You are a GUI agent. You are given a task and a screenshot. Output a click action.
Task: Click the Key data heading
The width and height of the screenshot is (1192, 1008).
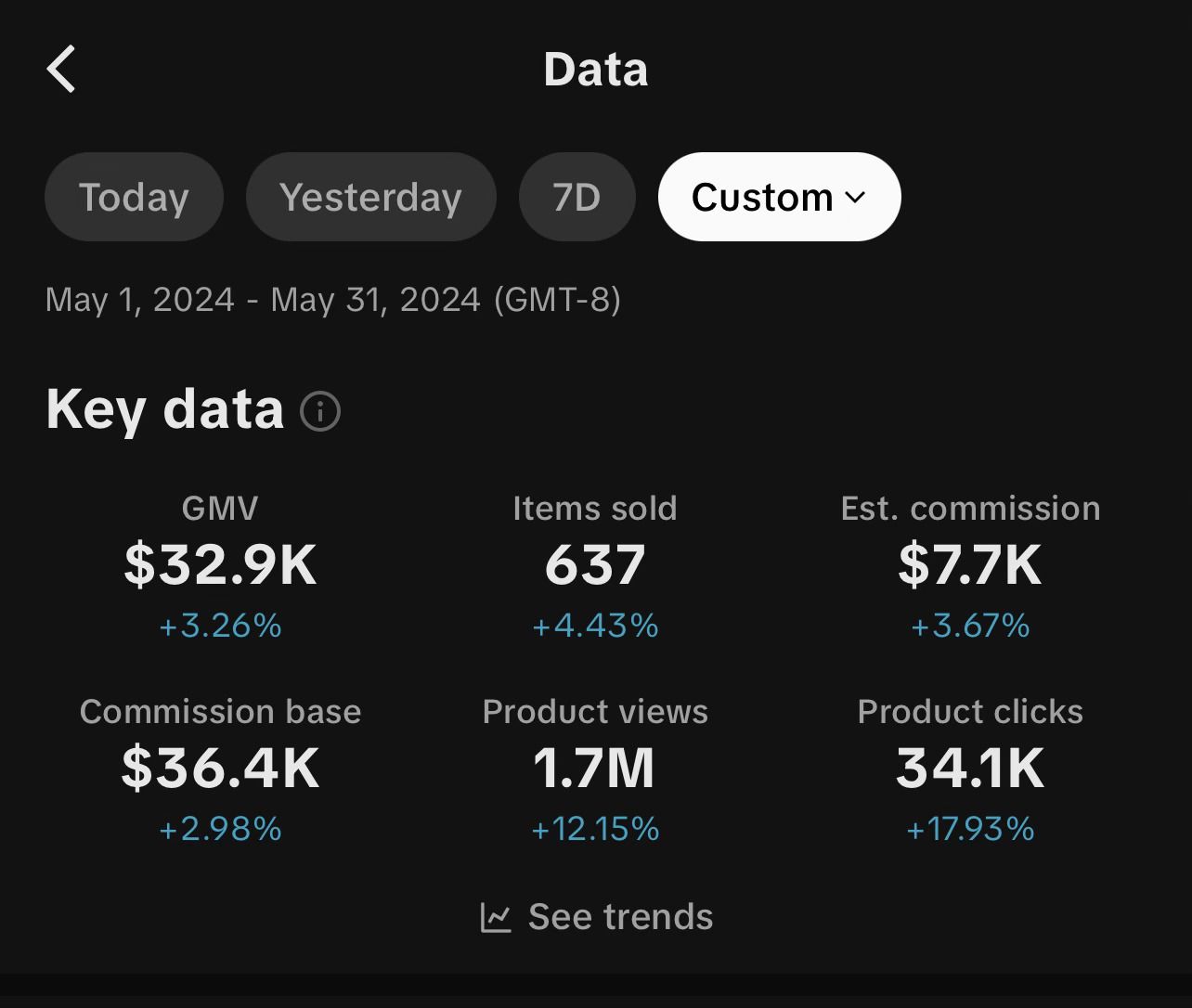[x=164, y=409]
